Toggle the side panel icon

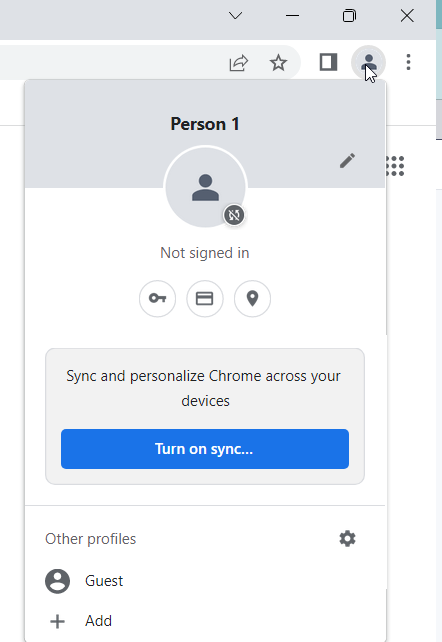pyautogui.click(x=328, y=62)
